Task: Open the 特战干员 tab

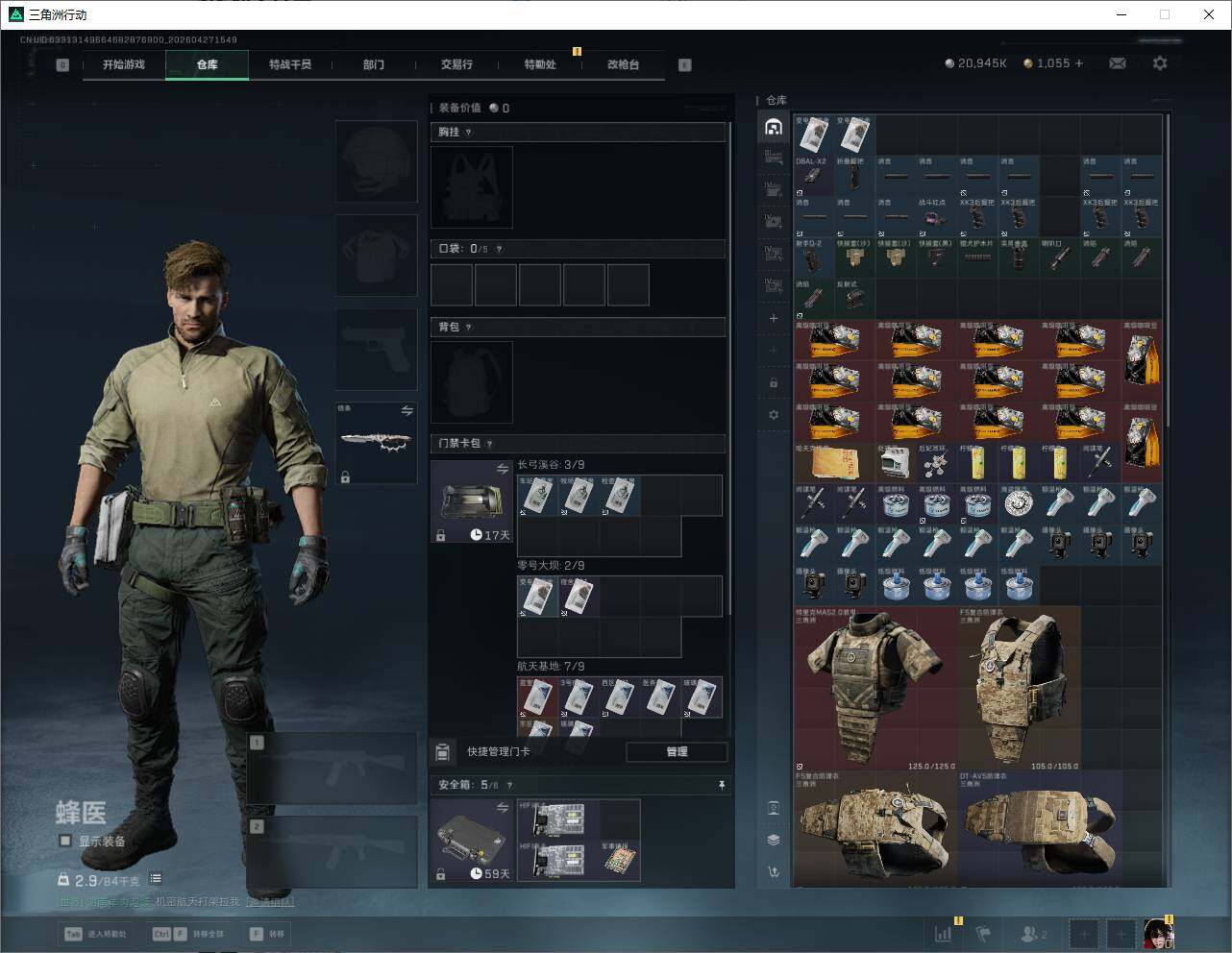Action: tap(290, 64)
